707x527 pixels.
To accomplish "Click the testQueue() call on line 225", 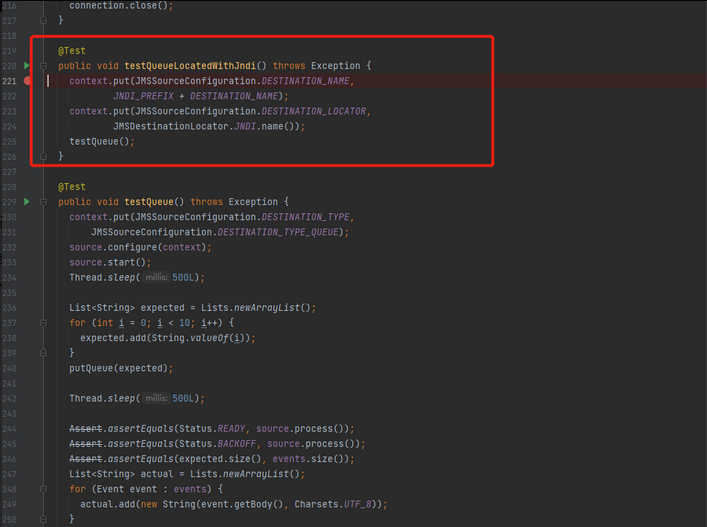I will [x=99, y=142].
